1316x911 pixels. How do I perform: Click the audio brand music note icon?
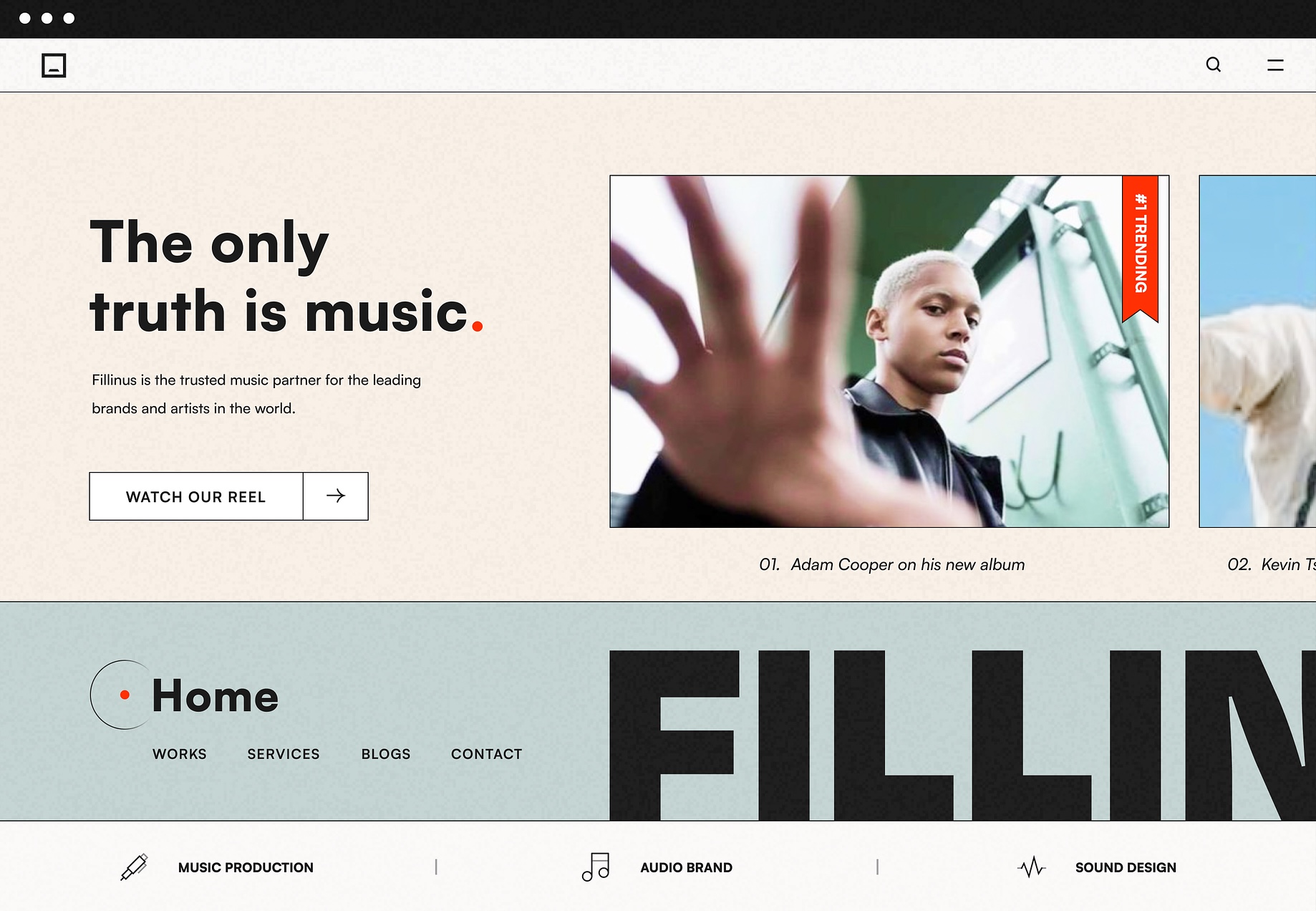tap(596, 867)
